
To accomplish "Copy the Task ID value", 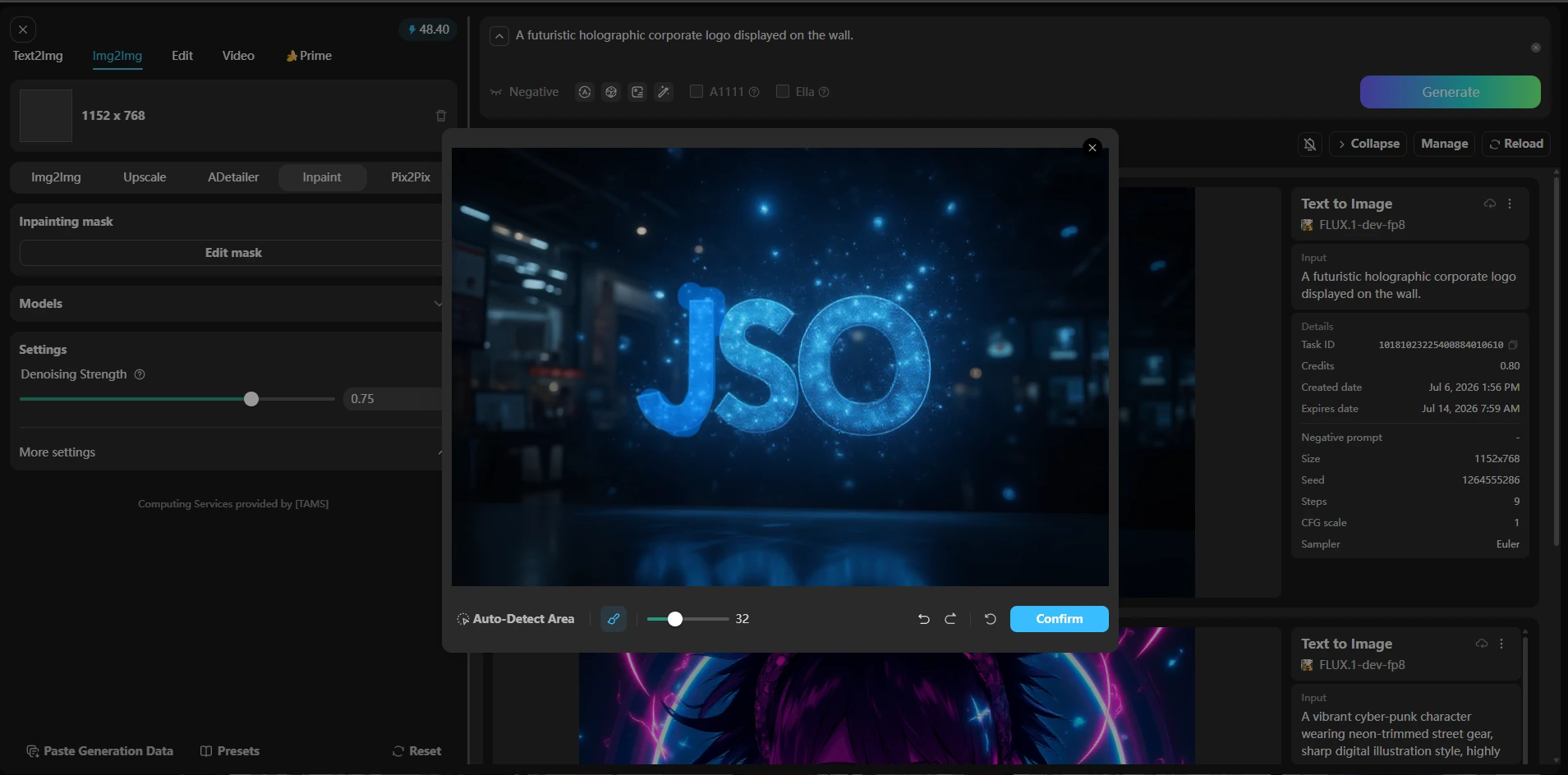I will click(1513, 345).
